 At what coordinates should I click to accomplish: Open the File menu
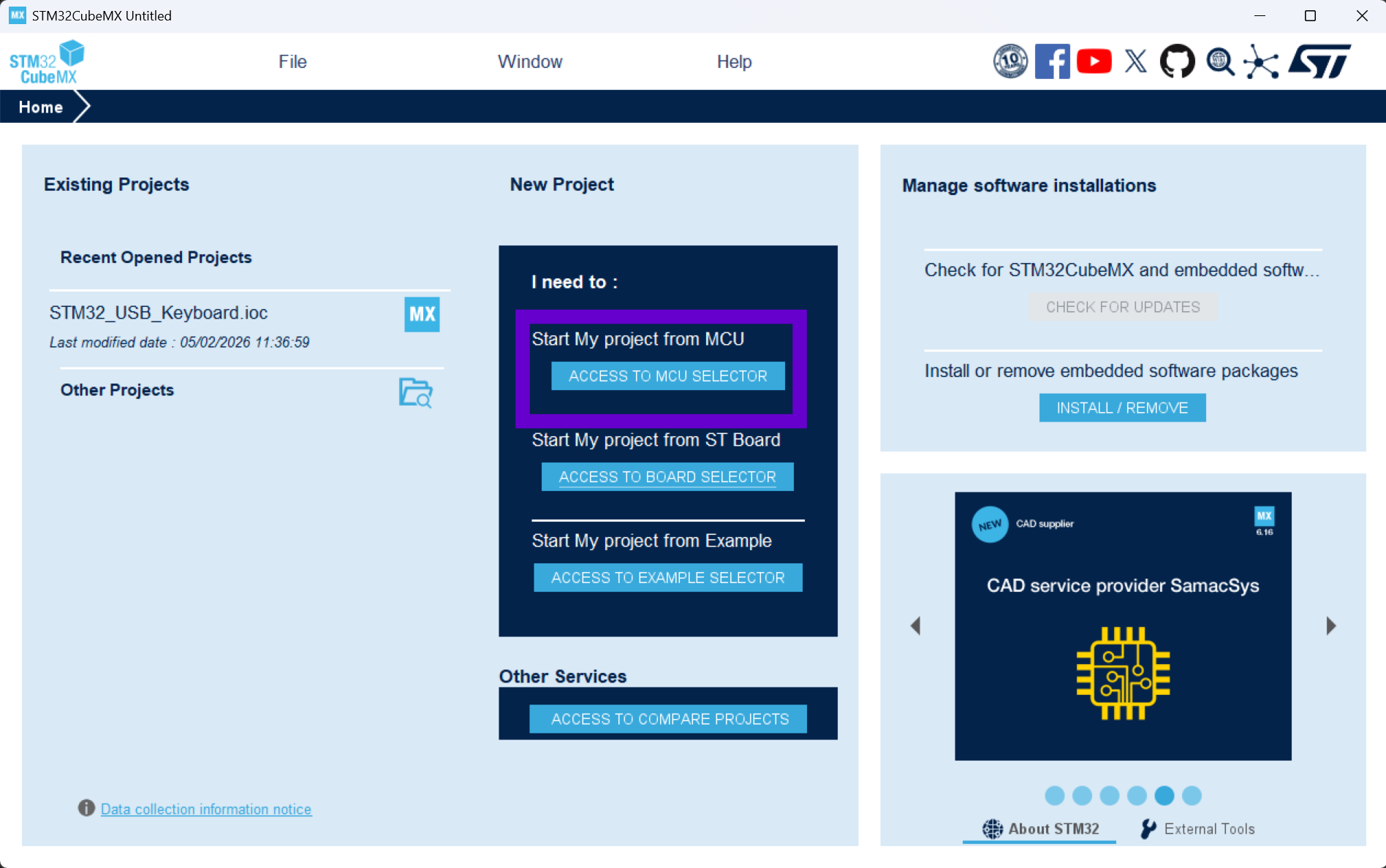point(292,62)
